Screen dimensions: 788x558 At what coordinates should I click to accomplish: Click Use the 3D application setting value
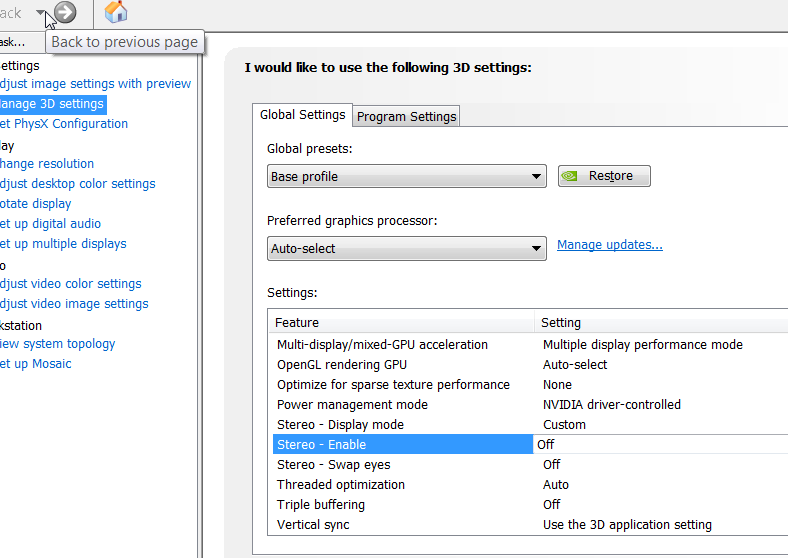click(x=627, y=525)
